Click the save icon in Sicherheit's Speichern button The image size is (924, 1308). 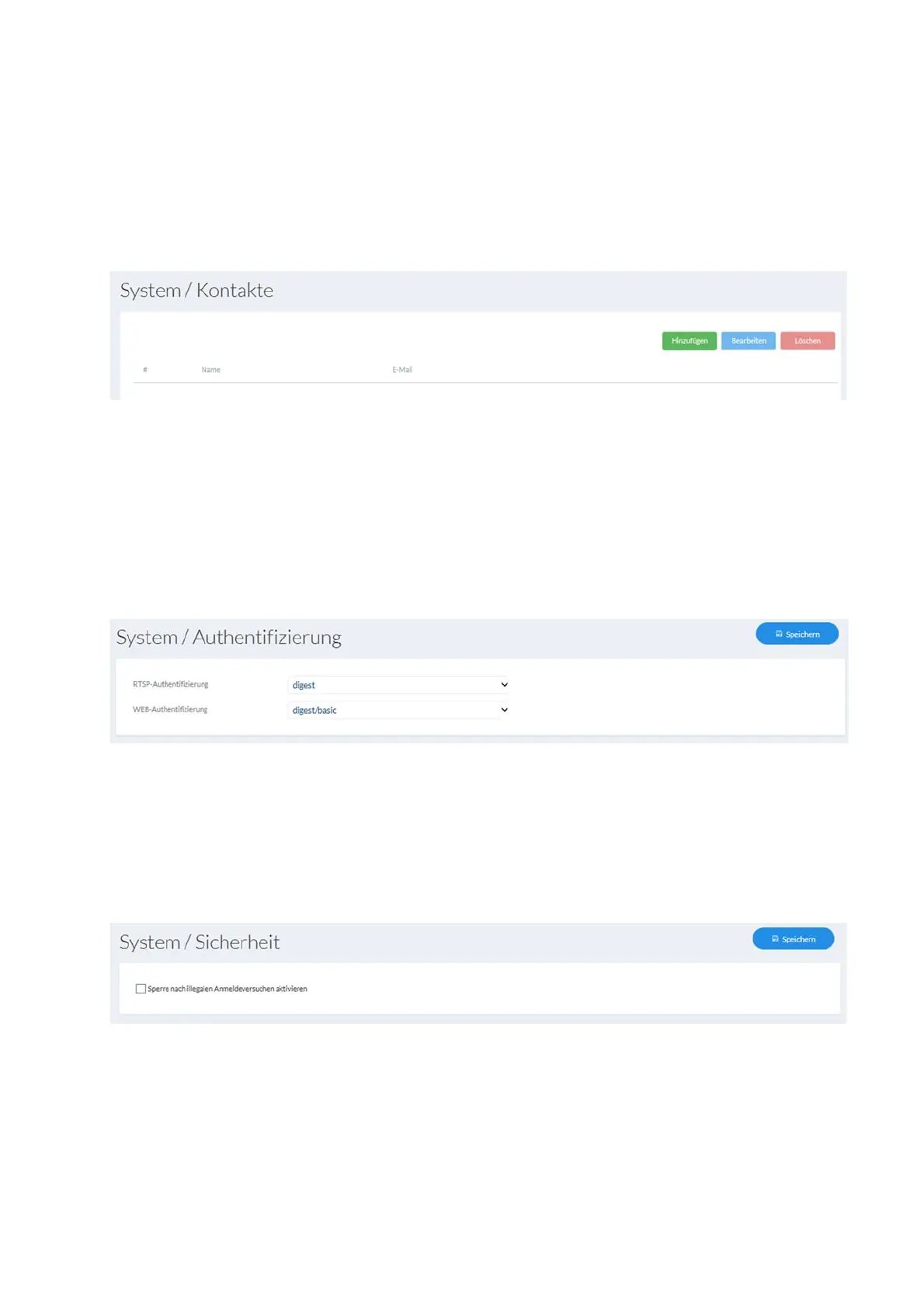pyautogui.click(x=775, y=939)
